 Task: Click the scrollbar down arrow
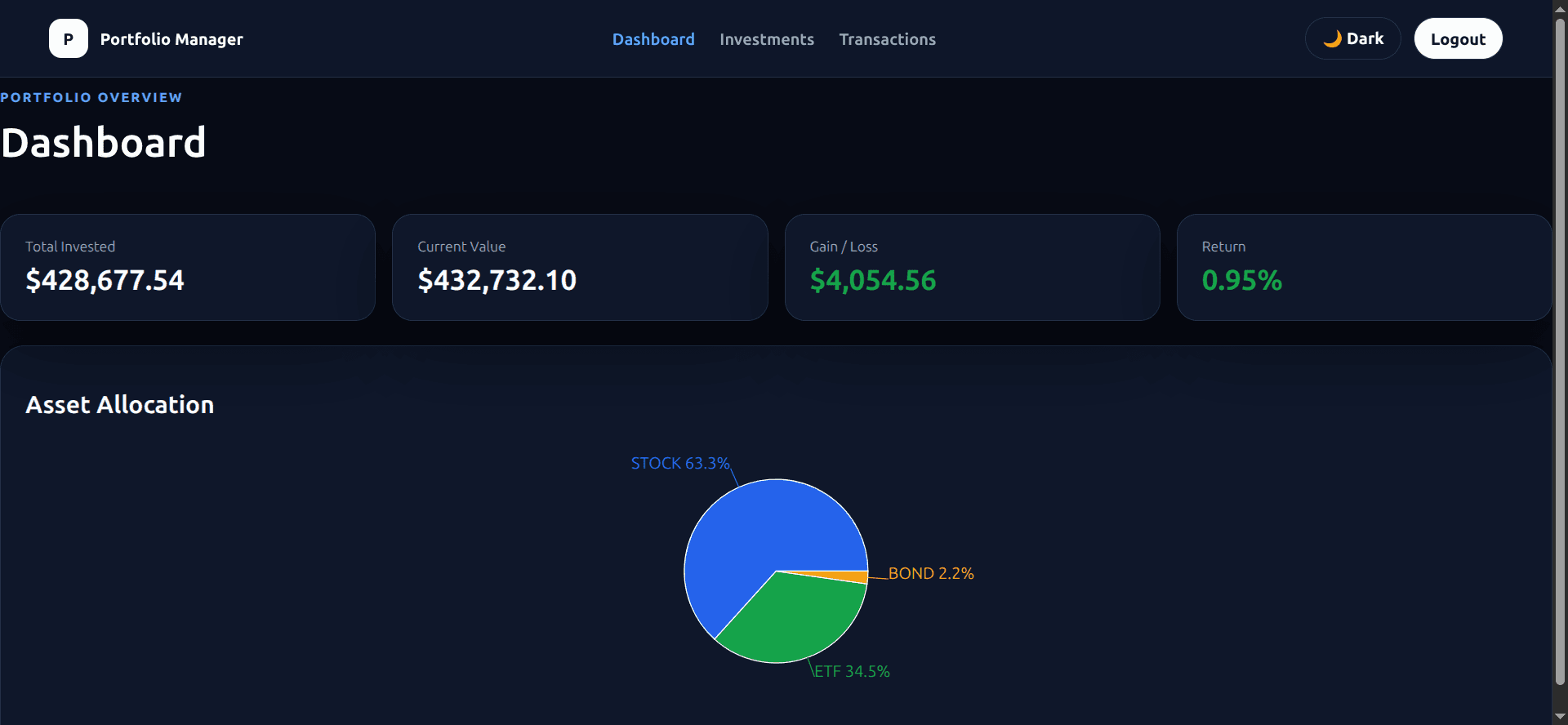click(1560, 717)
